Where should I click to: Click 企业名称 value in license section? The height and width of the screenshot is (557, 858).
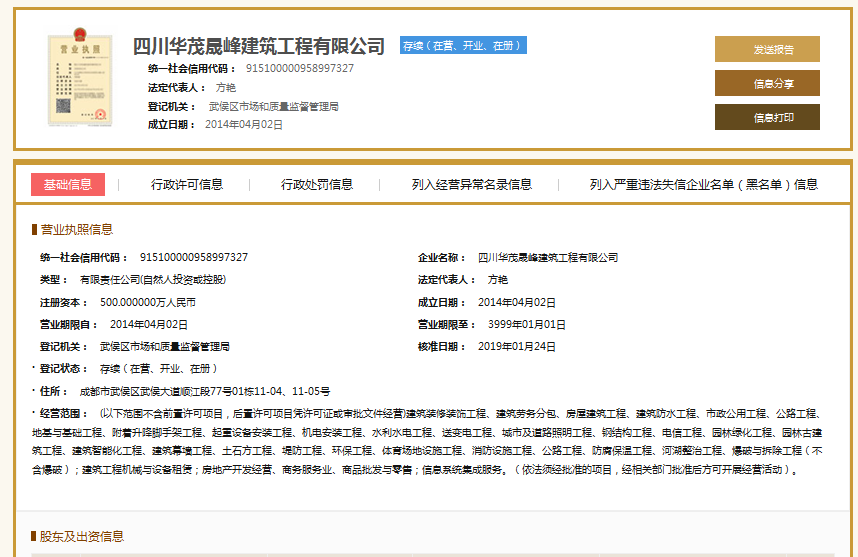pyautogui.click(x=548, y=257)
